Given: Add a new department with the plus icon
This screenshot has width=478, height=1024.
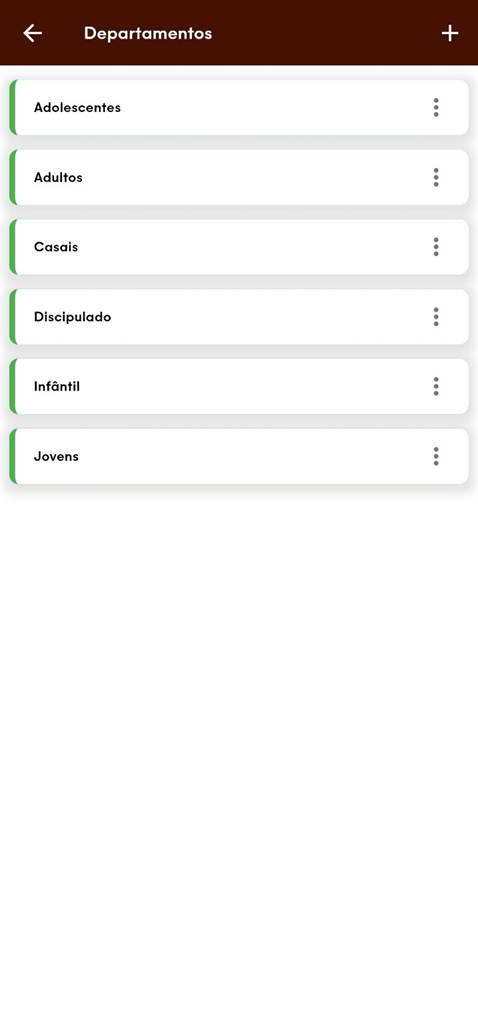Looking at the screenshot, I should point(450,33).
